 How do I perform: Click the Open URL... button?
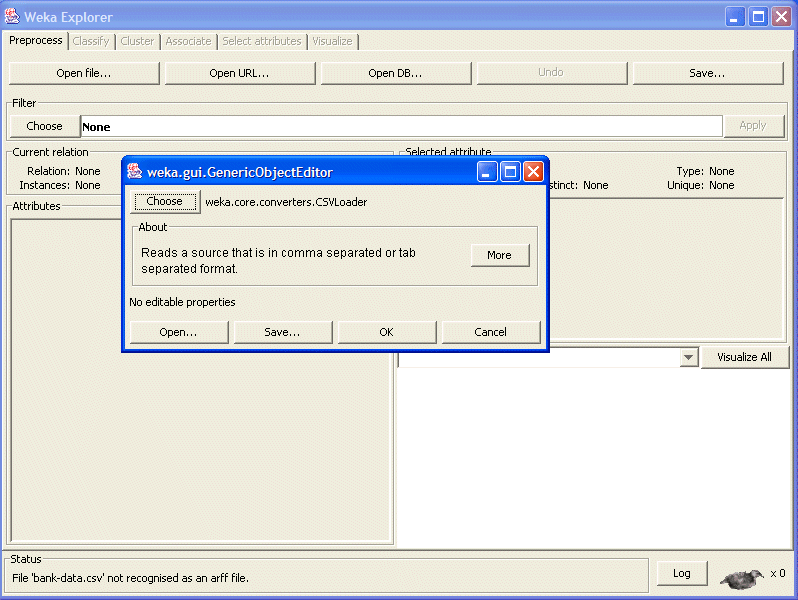[x=240, y=73]
